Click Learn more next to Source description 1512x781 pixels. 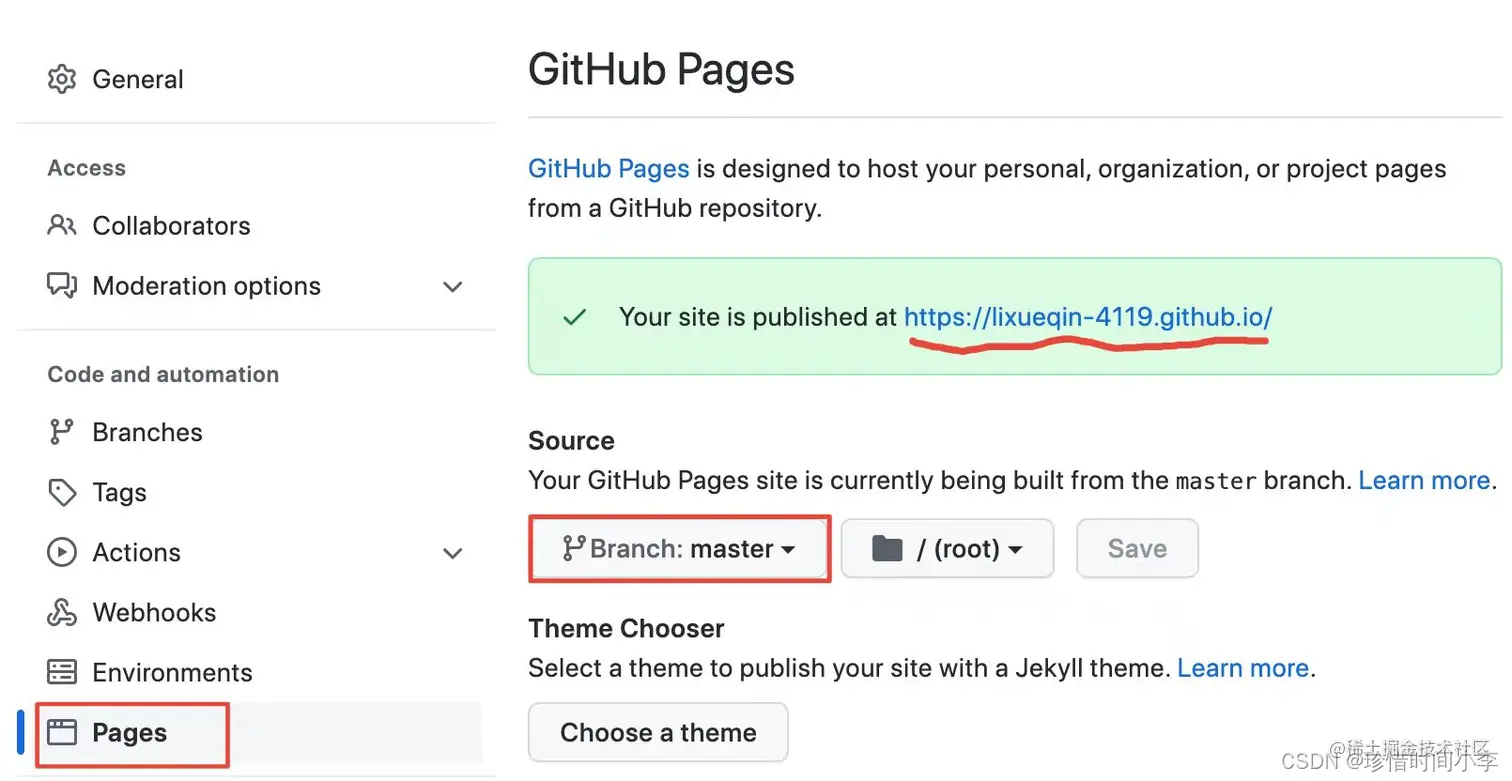(x=1424, y=480)
